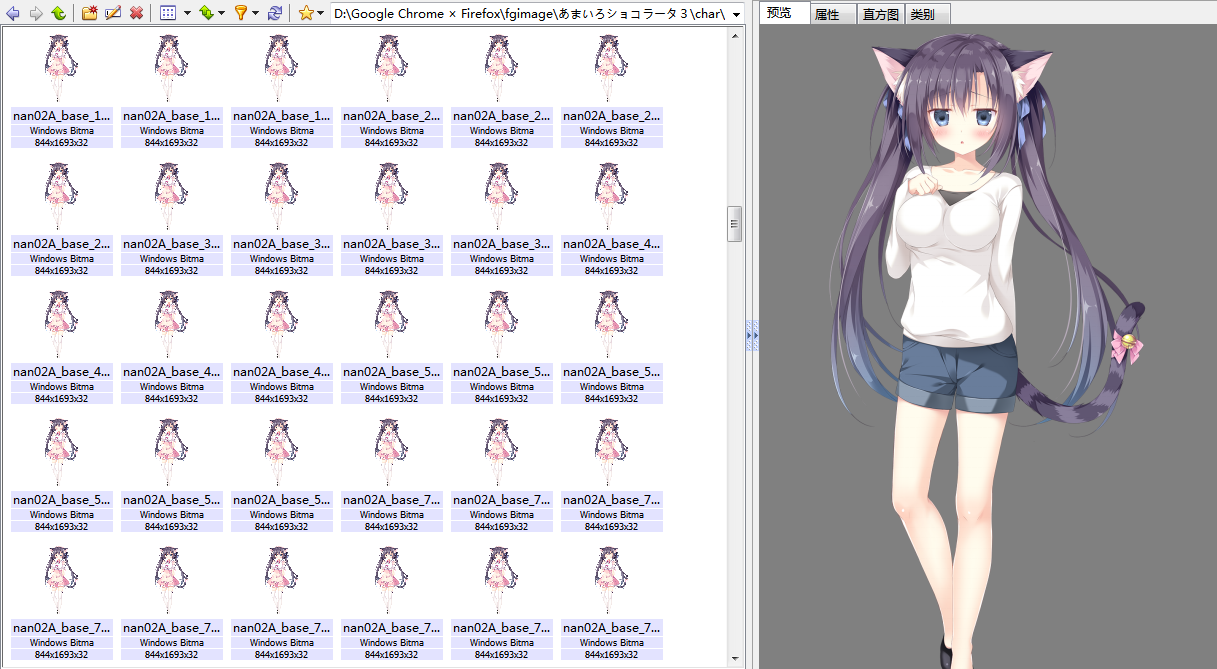The image size is (1217, 669).
Task: Click the thumbnail view mode icon
Action: point(168,14)
